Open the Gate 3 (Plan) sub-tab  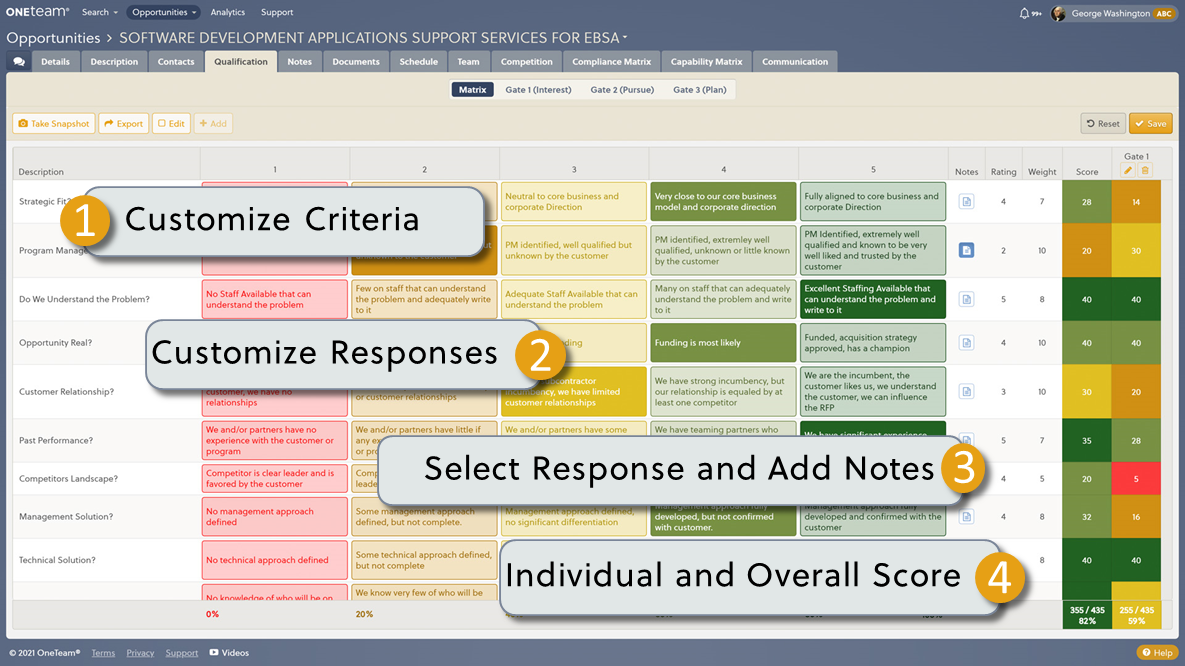tap(700, 89)
